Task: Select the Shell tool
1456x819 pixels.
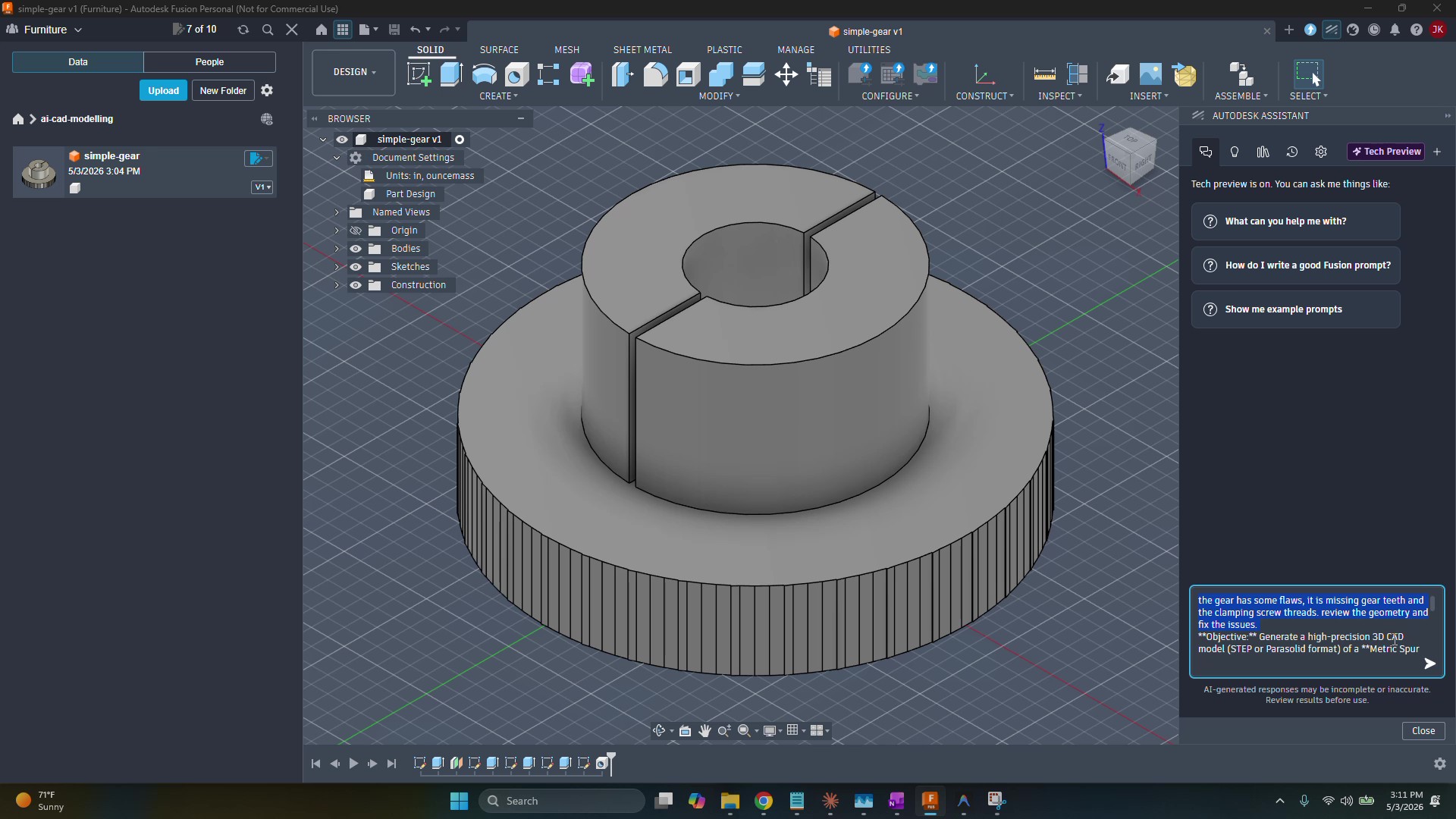Action: 689,74
